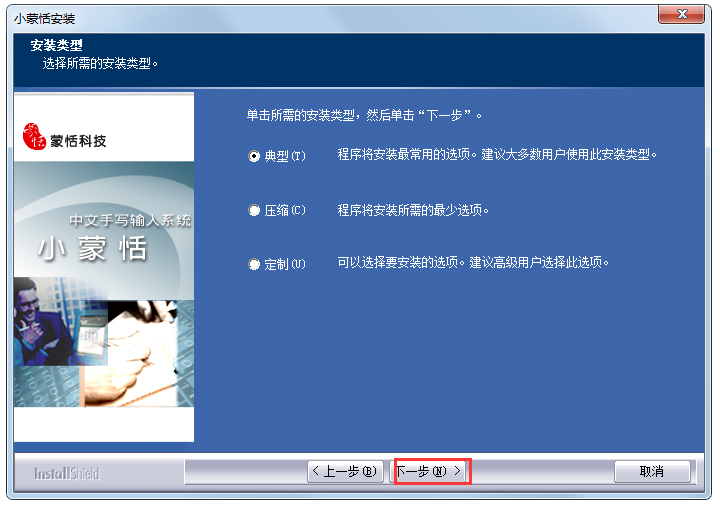This screenshot has height=505, width=720.
Task: Click the subtitle 选择所需的安装类型
Action: 100,63
